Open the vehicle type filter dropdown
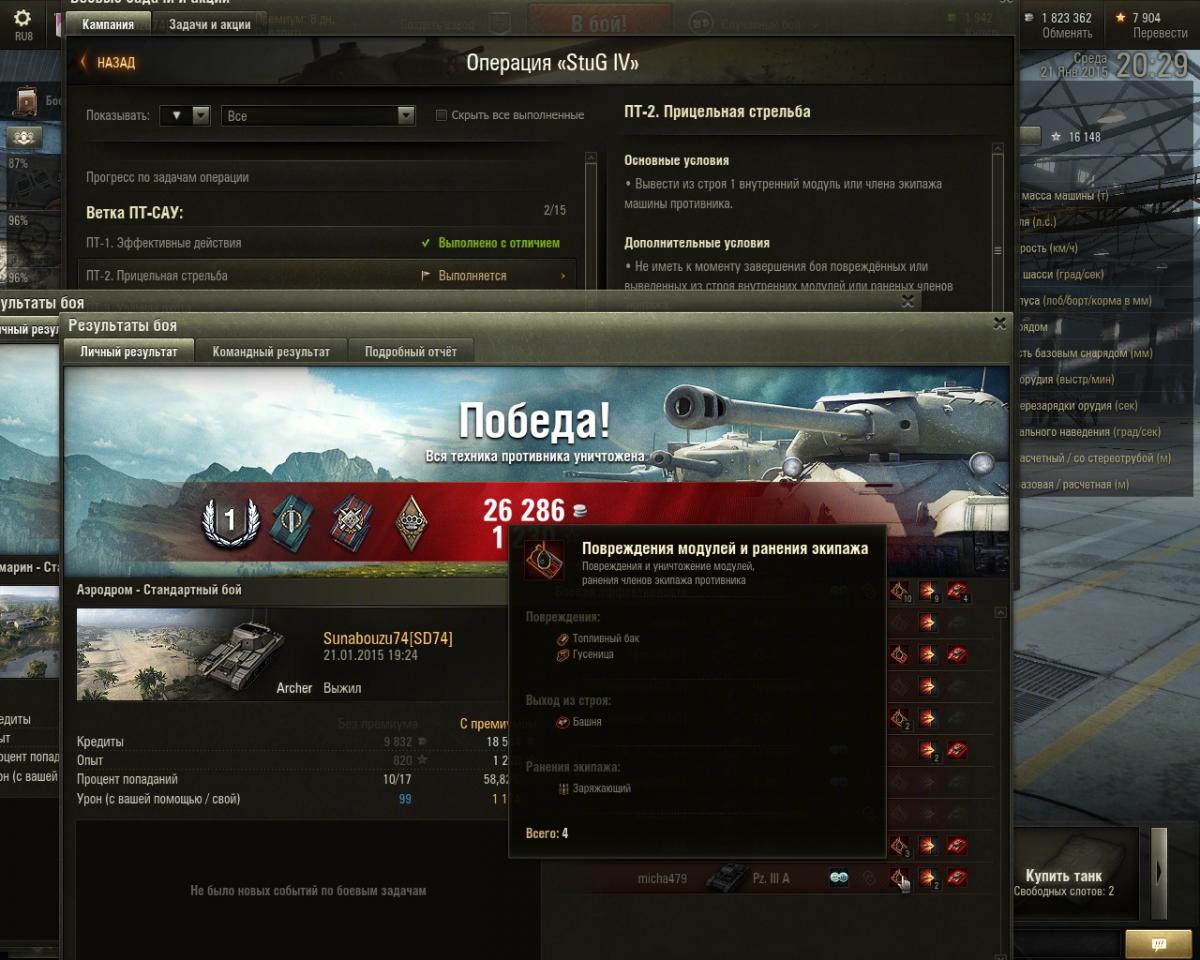Screen dimensions: 1200x960 click(185, 115)
